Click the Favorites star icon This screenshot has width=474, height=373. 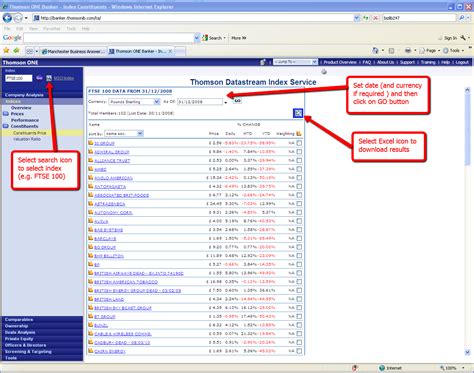pos(6,51)
